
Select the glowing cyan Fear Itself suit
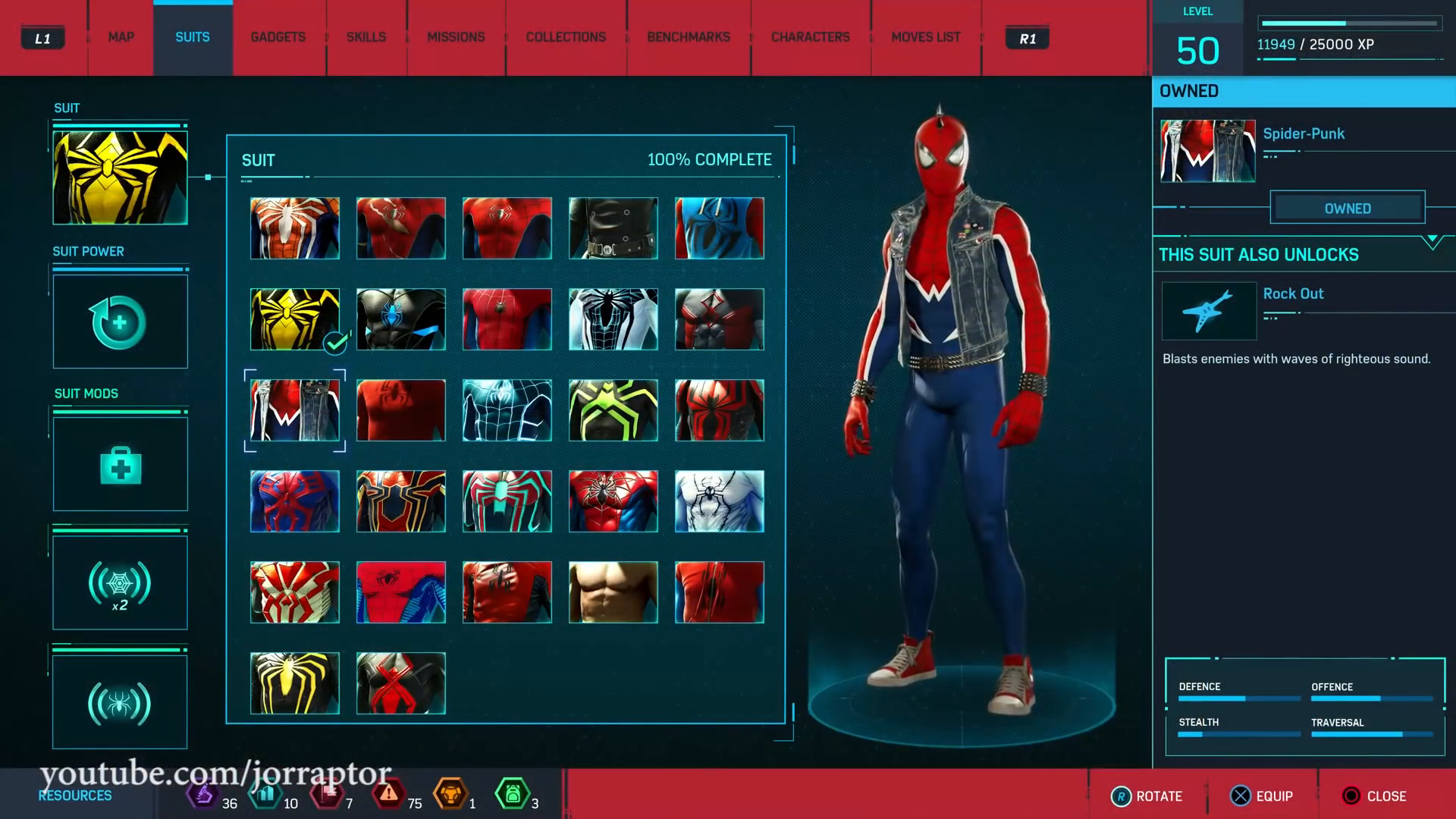[x=507, y=410]
